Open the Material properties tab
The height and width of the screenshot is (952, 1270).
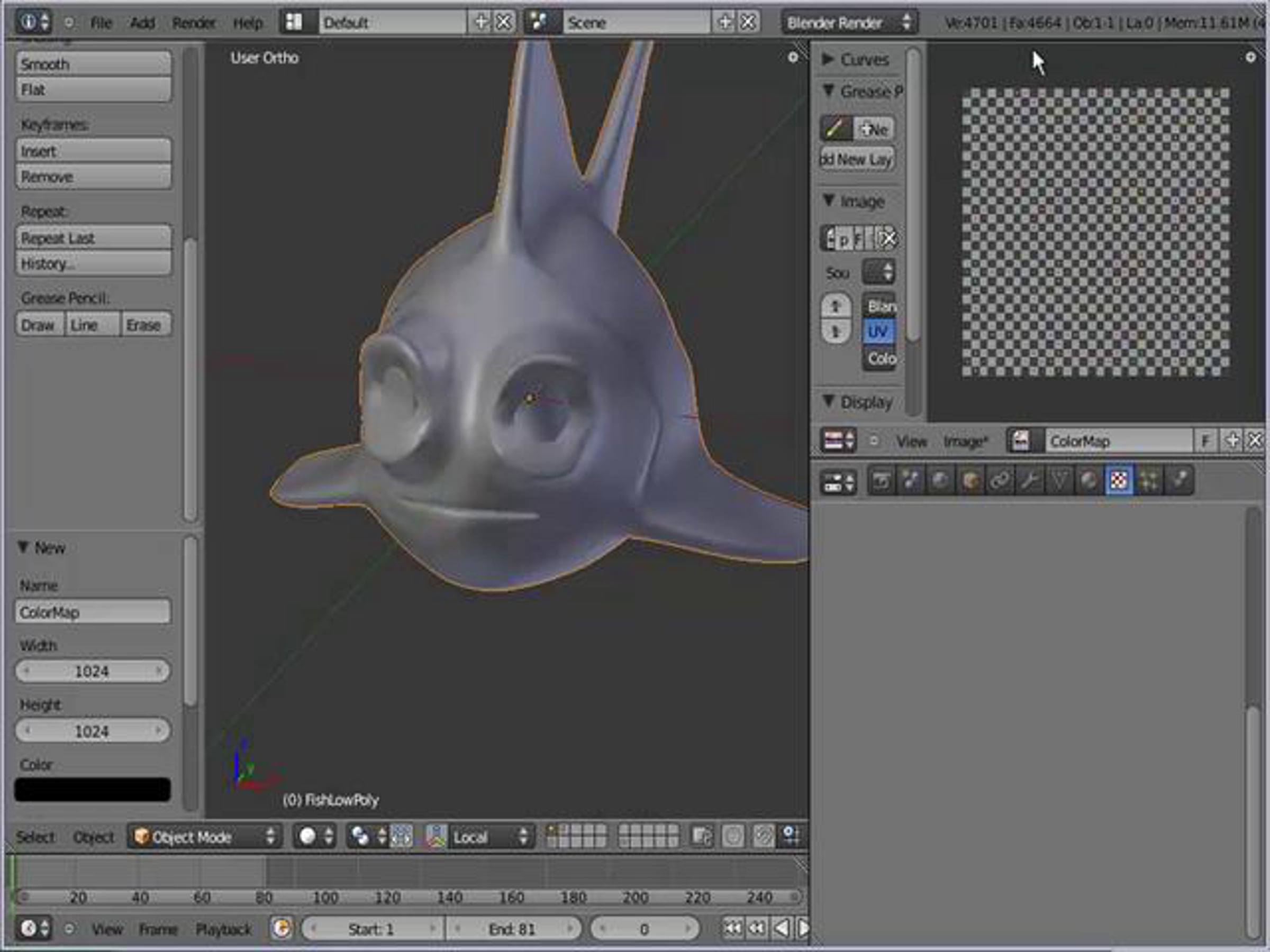tap(1088, 480)
